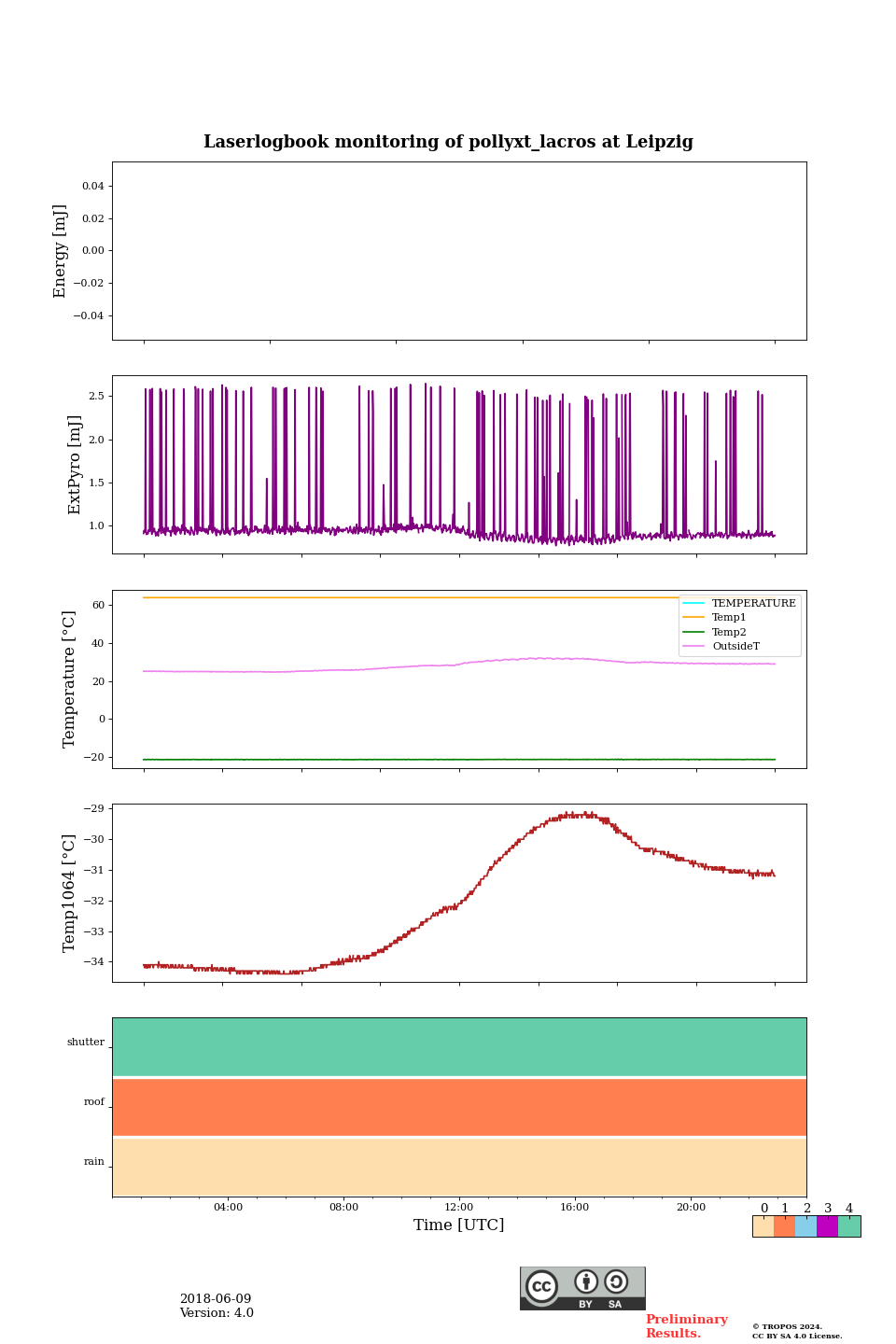896x1344 pixels.
Task: Click the 2.5 tick label on the ExtPyro axis
Action: [95, 396]
